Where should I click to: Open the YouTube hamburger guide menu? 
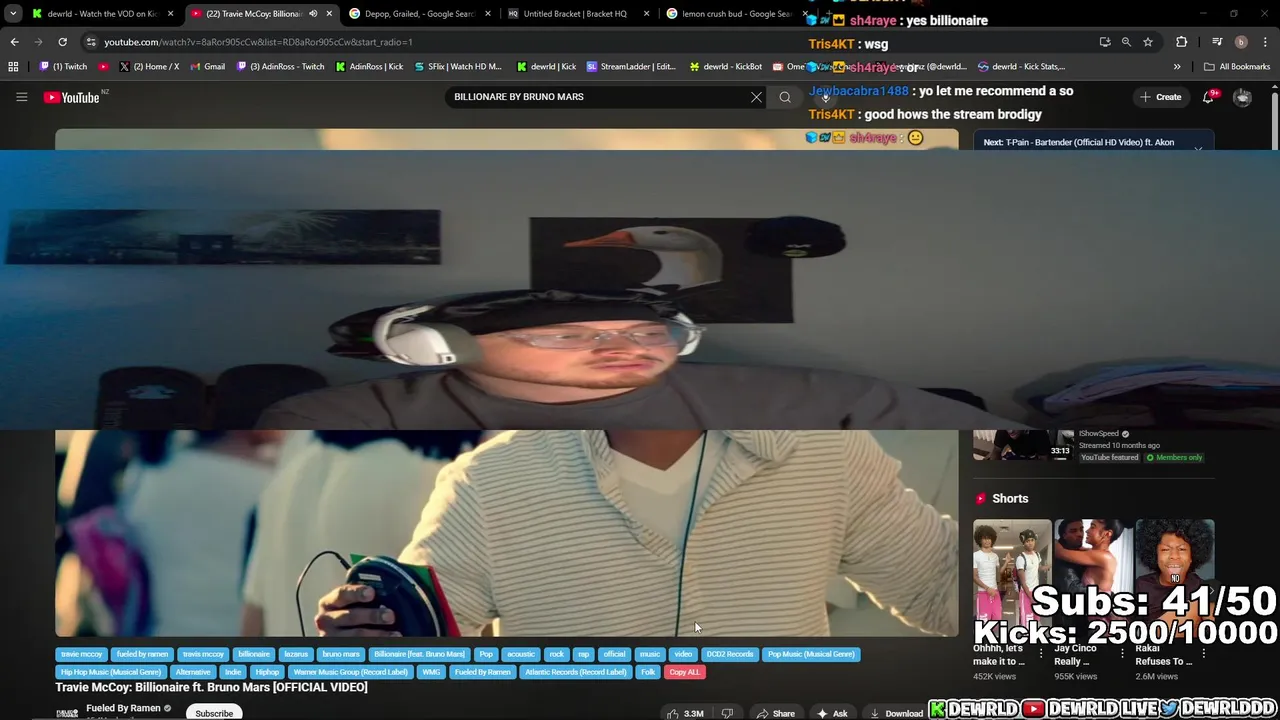tap(21, 97)
